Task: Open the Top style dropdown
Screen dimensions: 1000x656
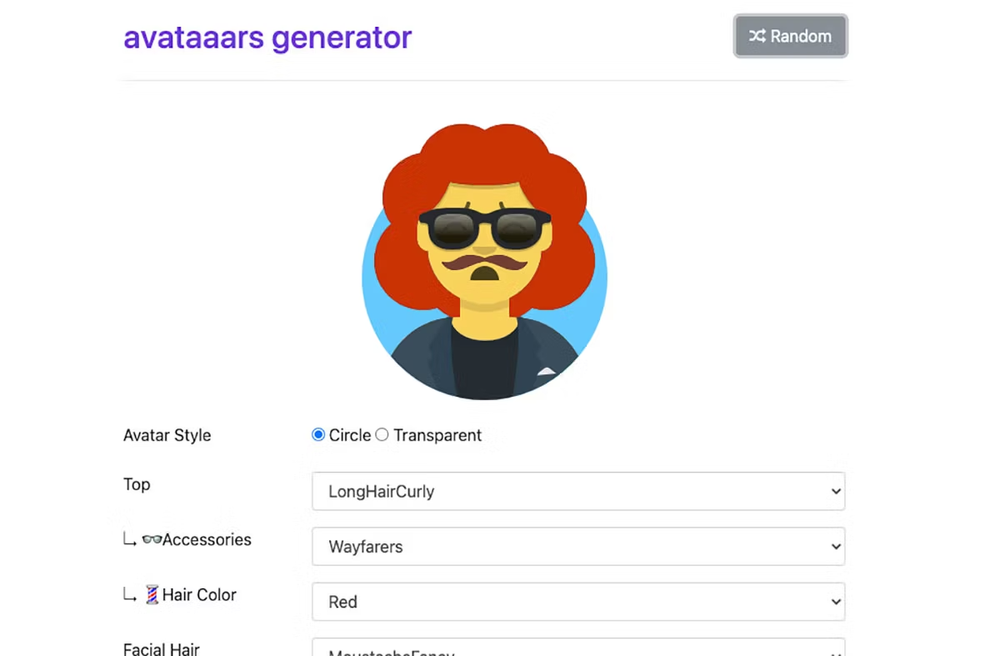Action: (x=578, y=491)
